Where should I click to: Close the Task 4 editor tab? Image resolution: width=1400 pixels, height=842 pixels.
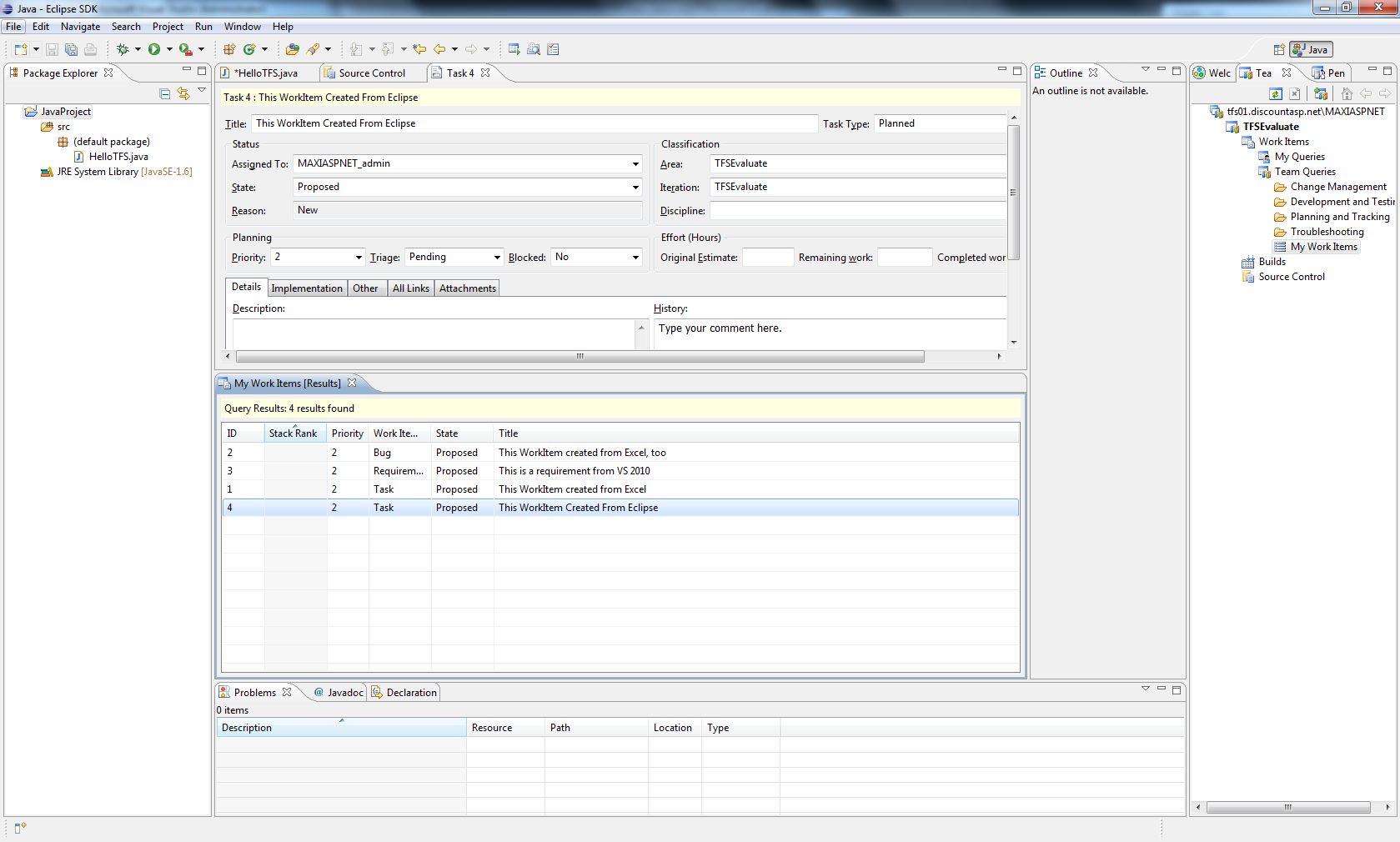coord(485,73)
